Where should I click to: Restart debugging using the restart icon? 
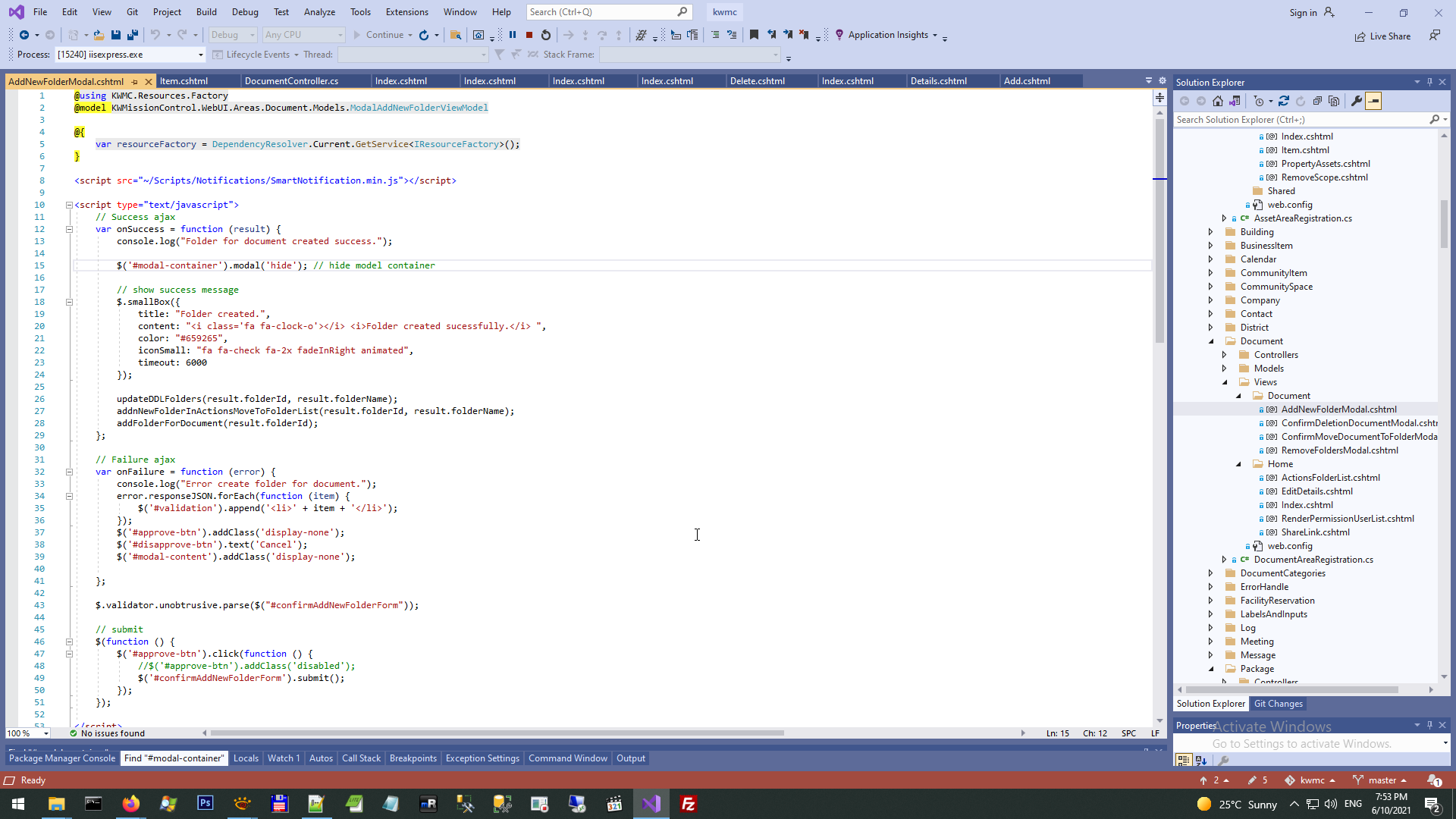click(x=546, y=35)
